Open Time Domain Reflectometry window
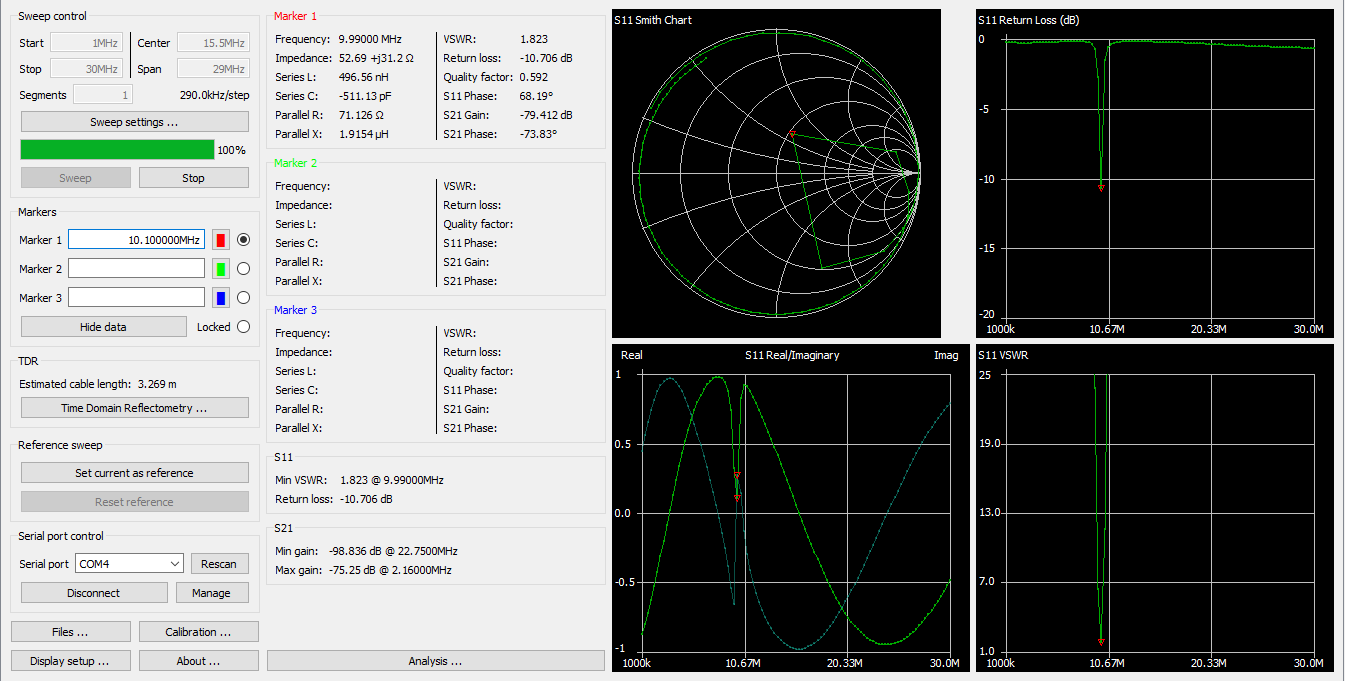 click(x=135, y=408)
